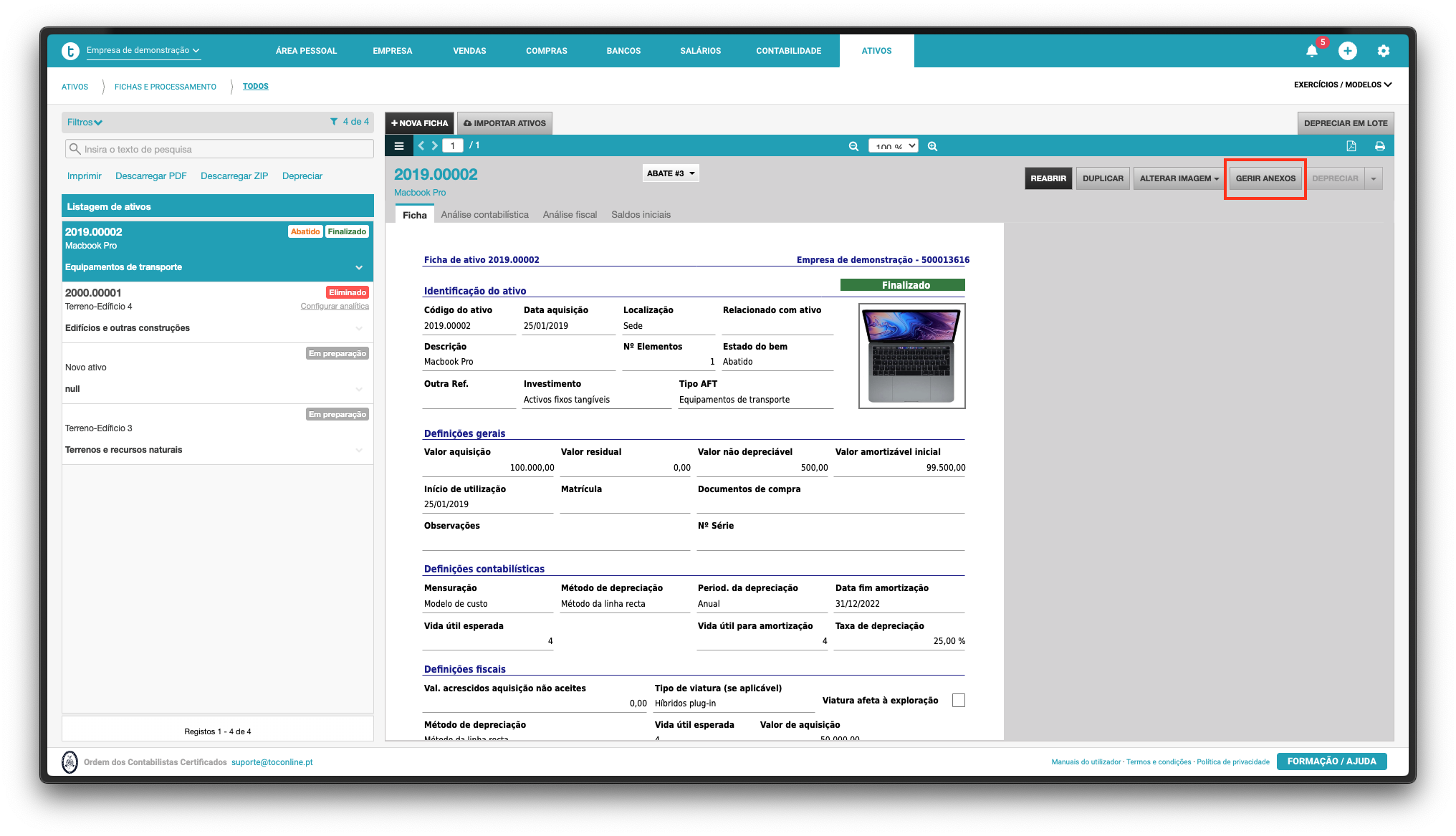Zoom in with the magnifier plus icon

[x=932, y=146]
